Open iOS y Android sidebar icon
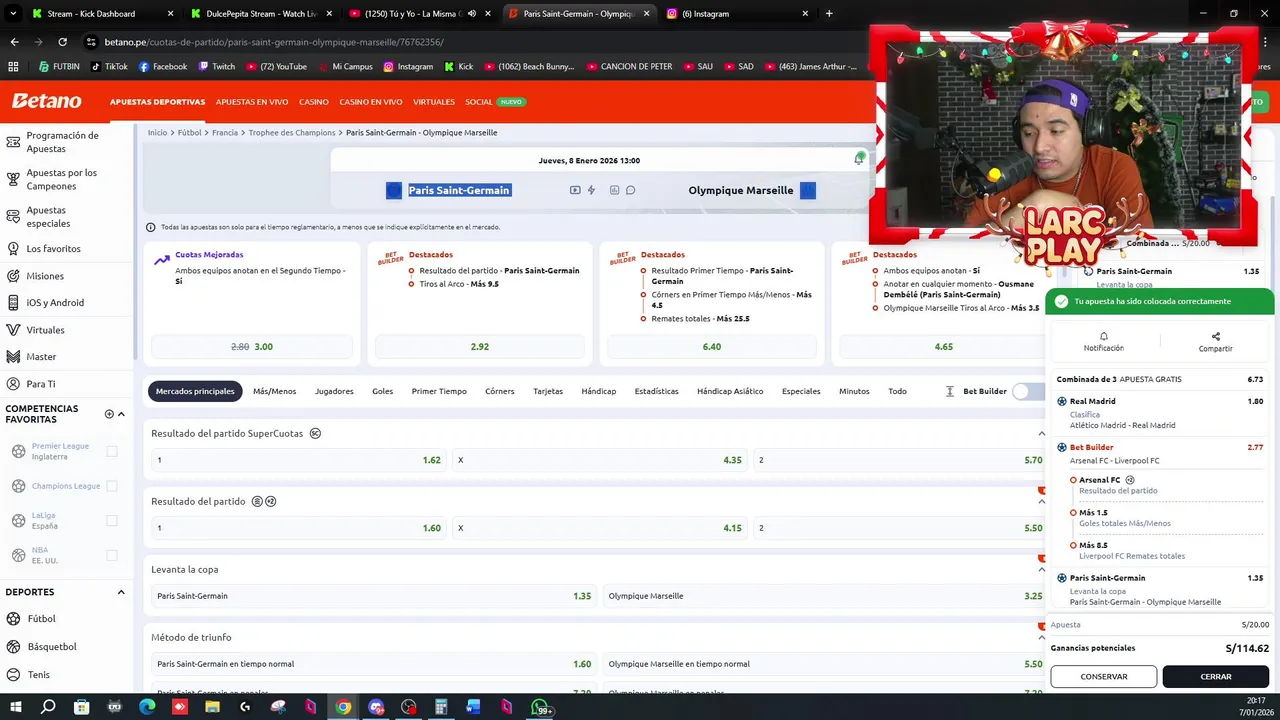The image size is (1280, 720). (x=13, y=302)
